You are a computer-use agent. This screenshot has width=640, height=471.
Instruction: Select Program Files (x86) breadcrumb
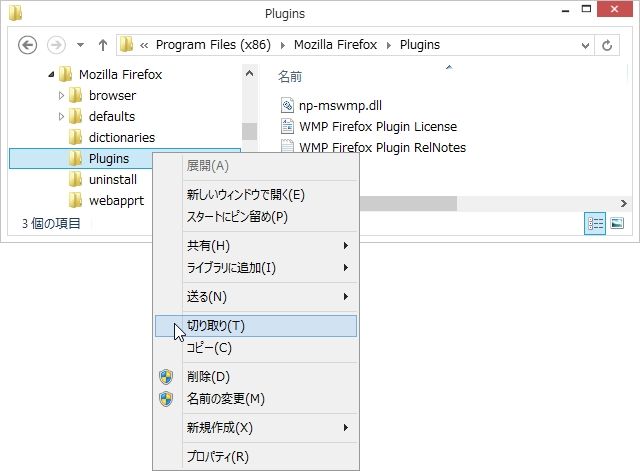coord(213,44)
